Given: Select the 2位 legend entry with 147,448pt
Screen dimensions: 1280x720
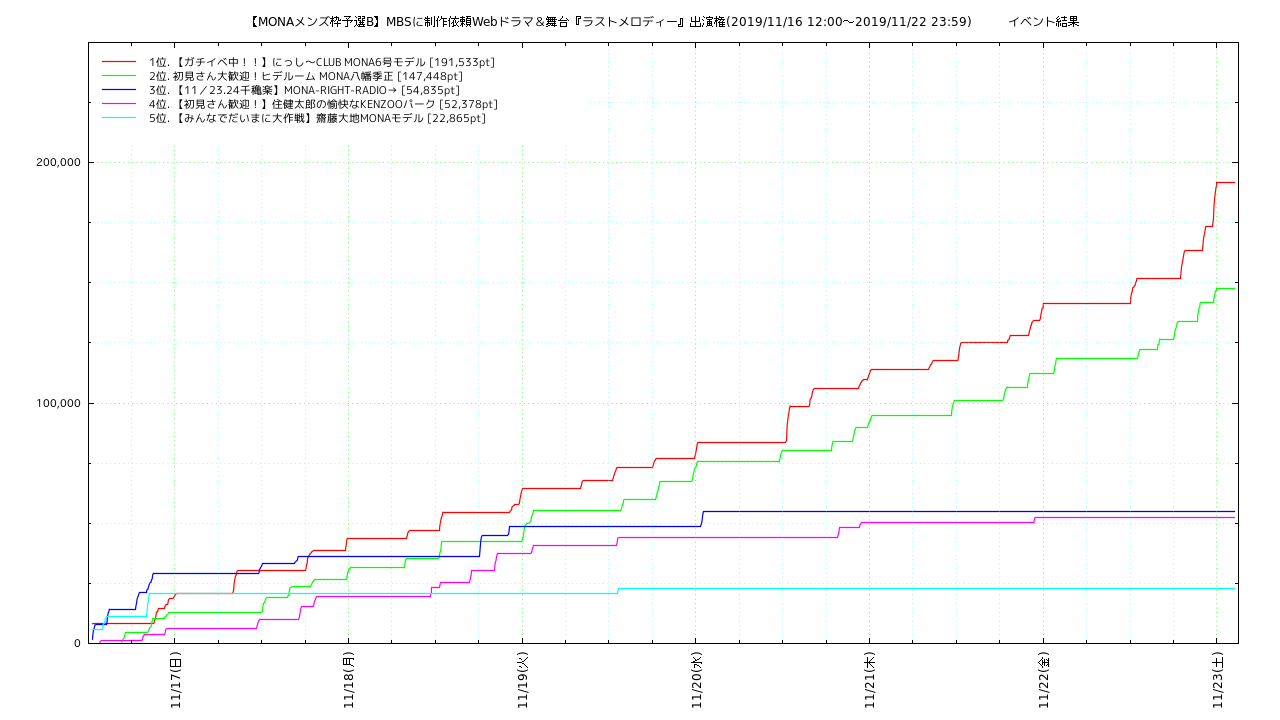Looking at the screenshot, I should coord(305,76).
